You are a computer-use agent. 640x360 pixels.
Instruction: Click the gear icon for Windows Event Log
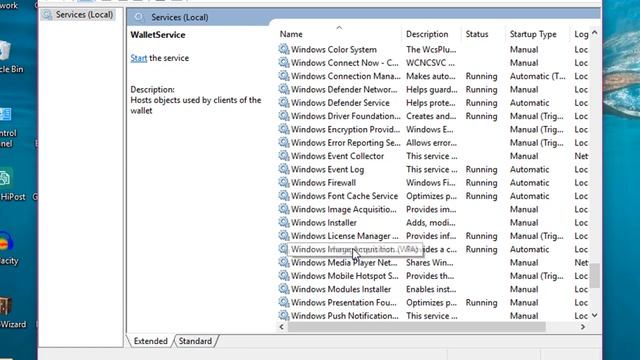point(284,169)
